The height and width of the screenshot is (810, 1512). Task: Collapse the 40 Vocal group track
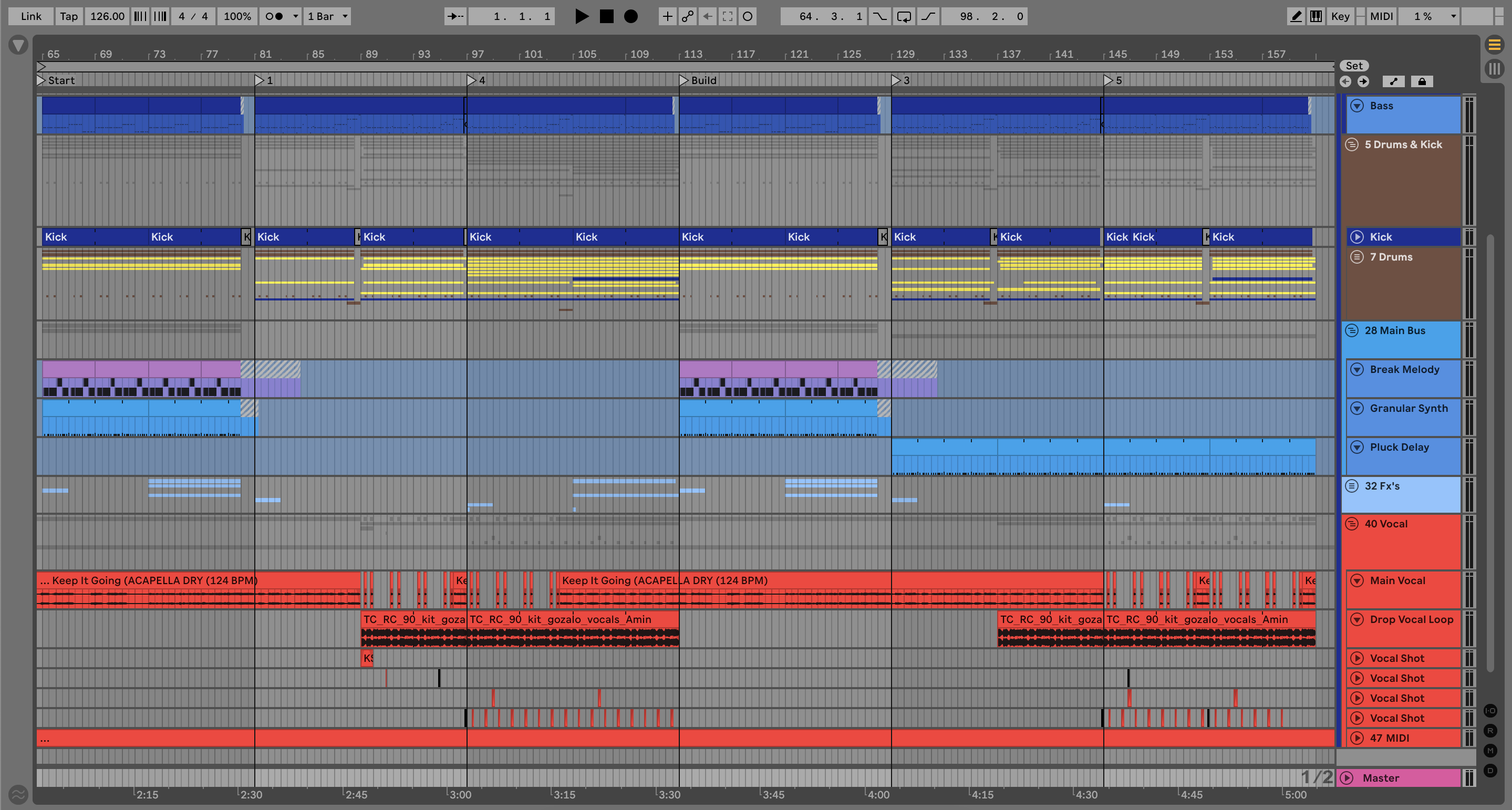point(1352,524)
